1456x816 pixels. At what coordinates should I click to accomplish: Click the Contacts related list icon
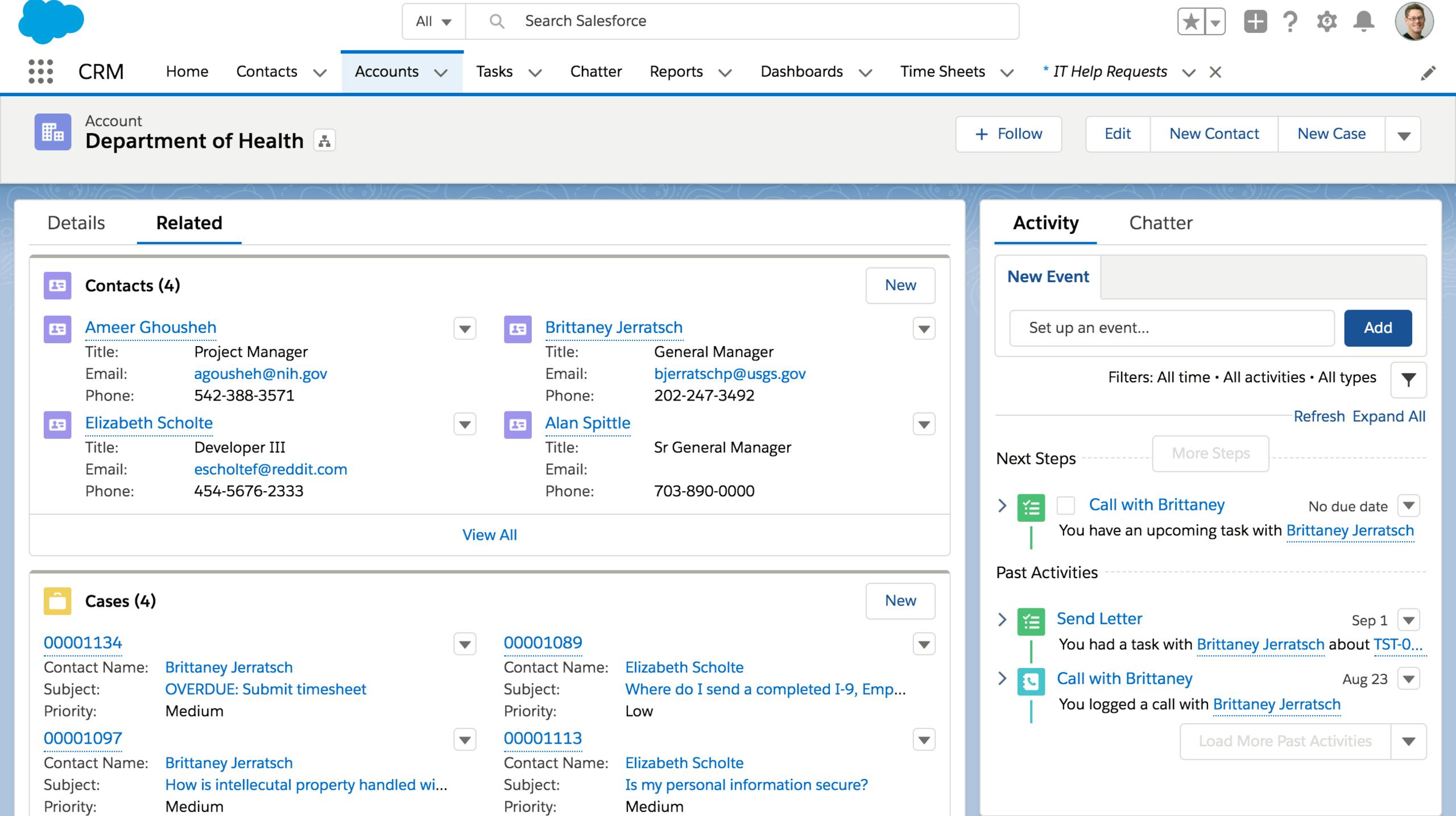[57, 286]
